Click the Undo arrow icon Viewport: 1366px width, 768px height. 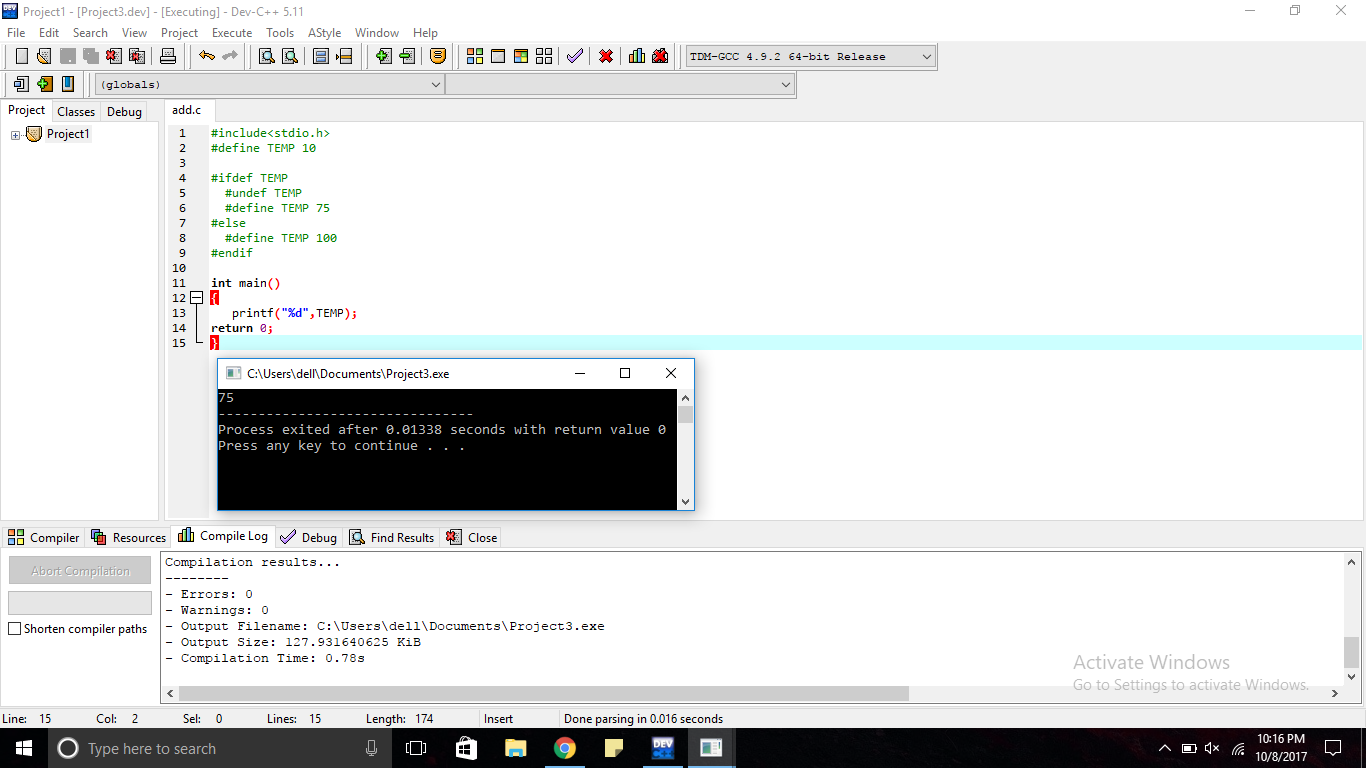pos(206,56)
